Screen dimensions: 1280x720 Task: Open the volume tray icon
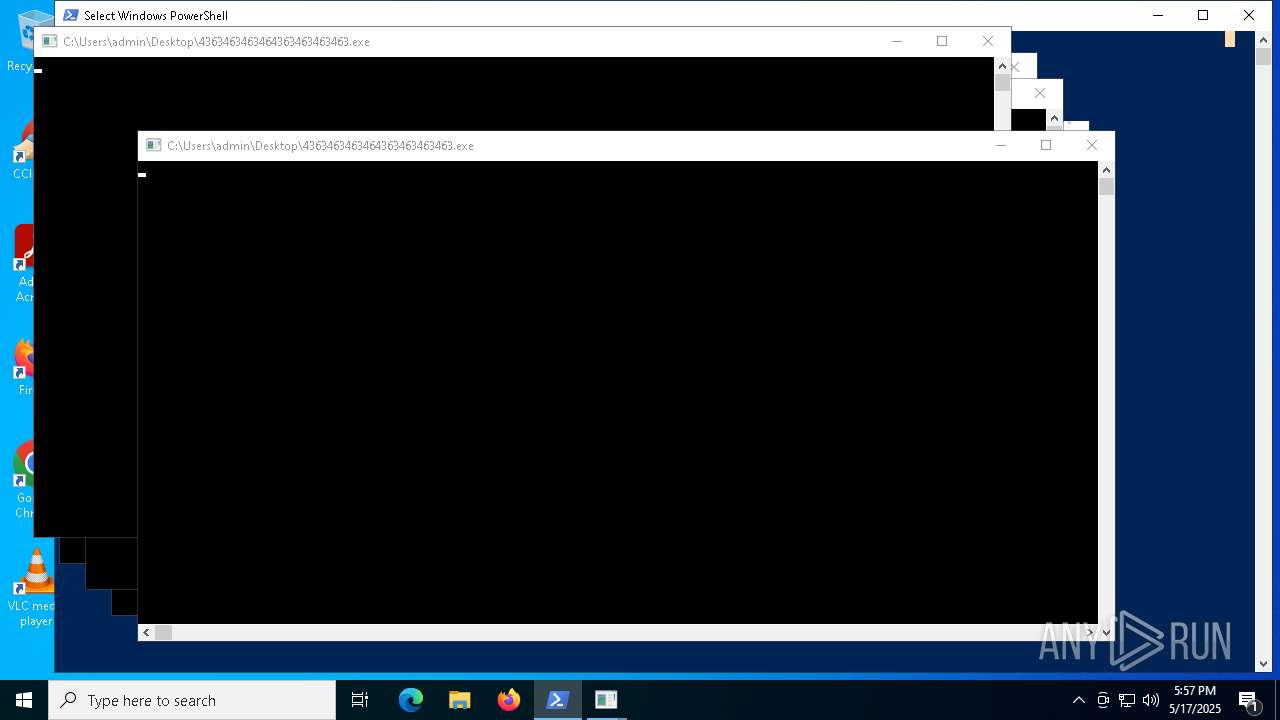point(1151,700)
